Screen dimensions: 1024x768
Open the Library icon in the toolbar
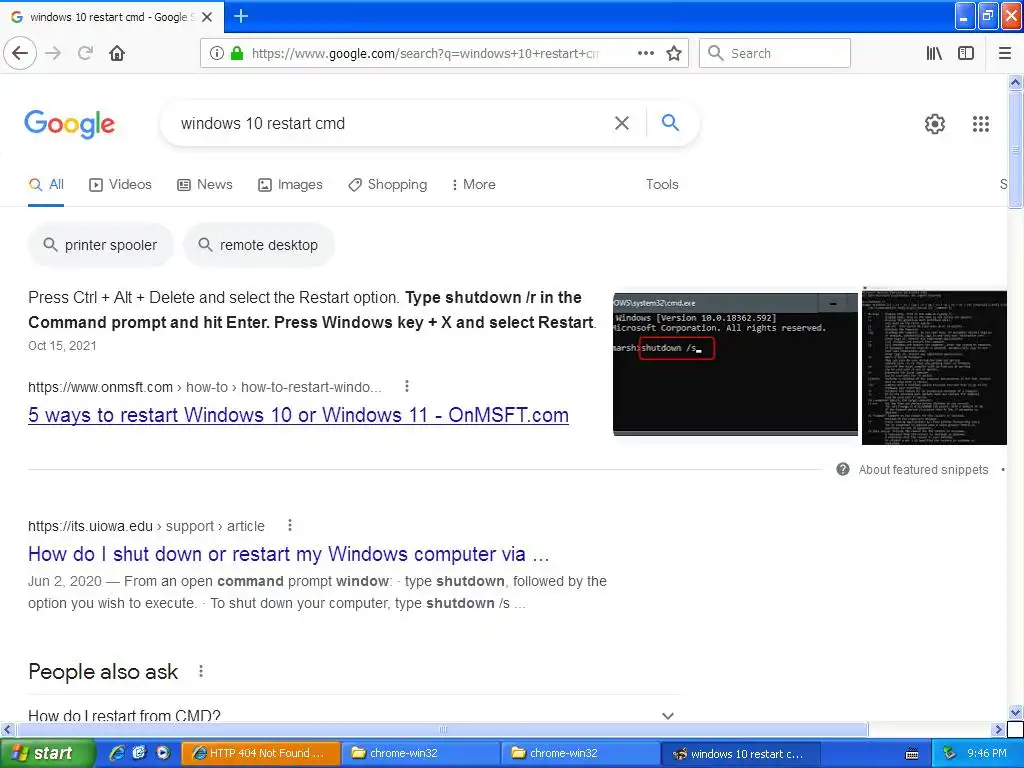pyautogui.click(x=935, y=54)
